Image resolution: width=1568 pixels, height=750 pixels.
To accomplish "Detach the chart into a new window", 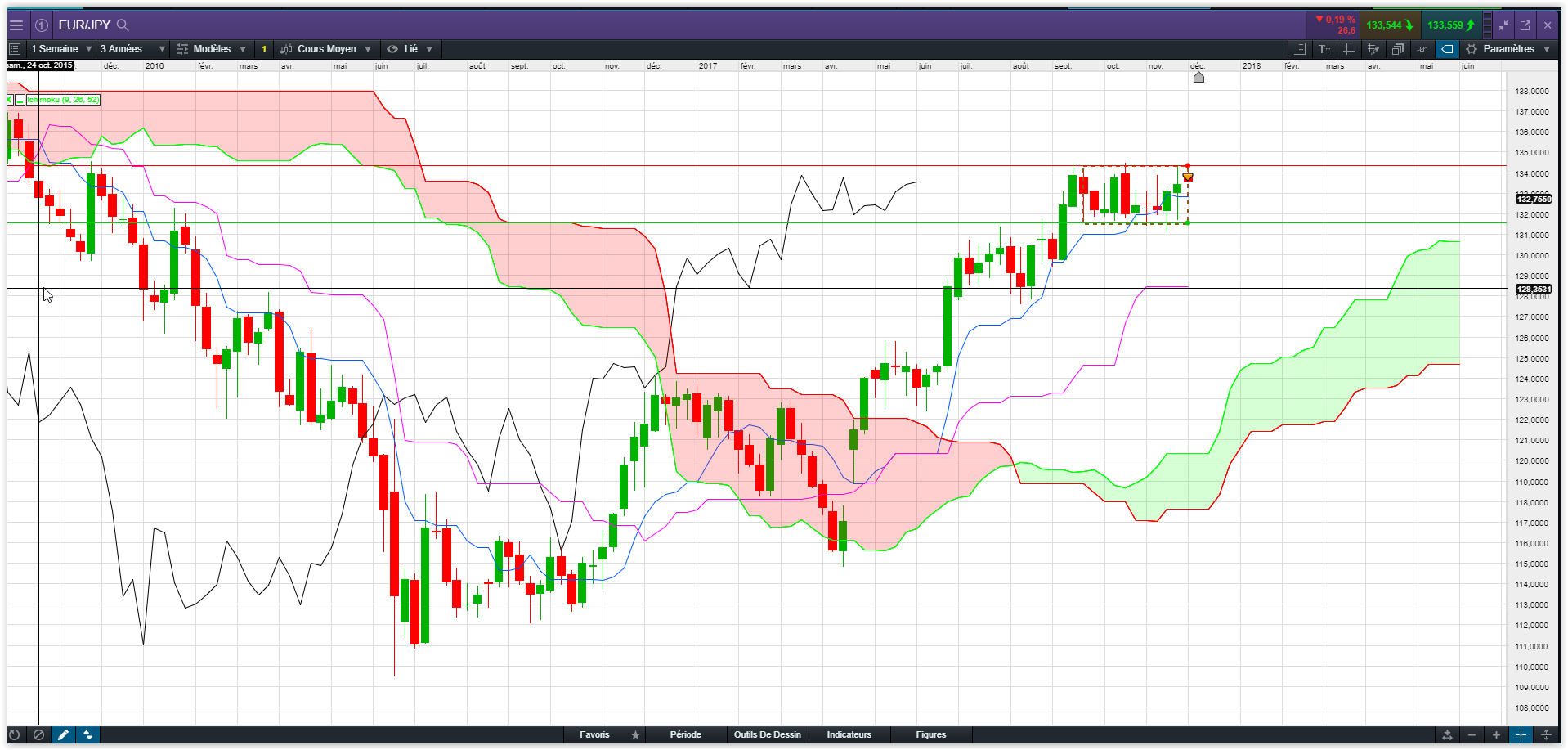I will (x=1525, y=25).
